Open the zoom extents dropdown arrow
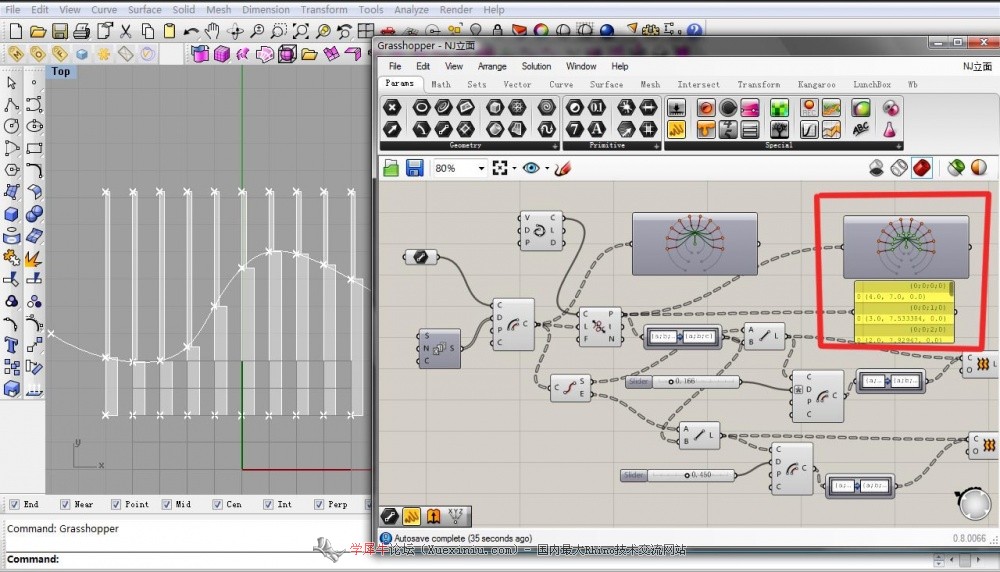The height and width of the screenshot is (572, 1000). pos(514,169)
